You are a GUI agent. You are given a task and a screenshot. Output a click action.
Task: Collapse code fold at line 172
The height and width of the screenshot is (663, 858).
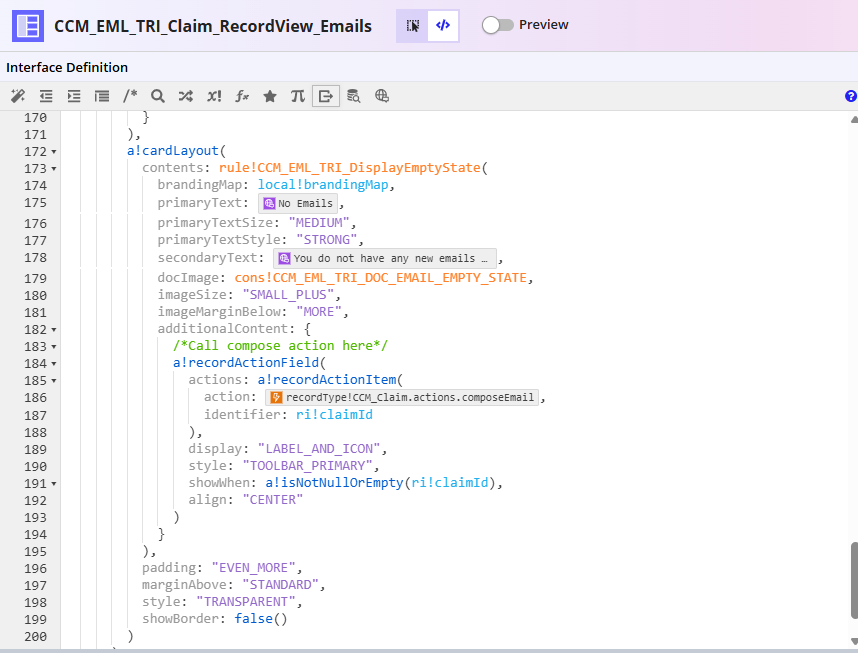pos(54,152)
